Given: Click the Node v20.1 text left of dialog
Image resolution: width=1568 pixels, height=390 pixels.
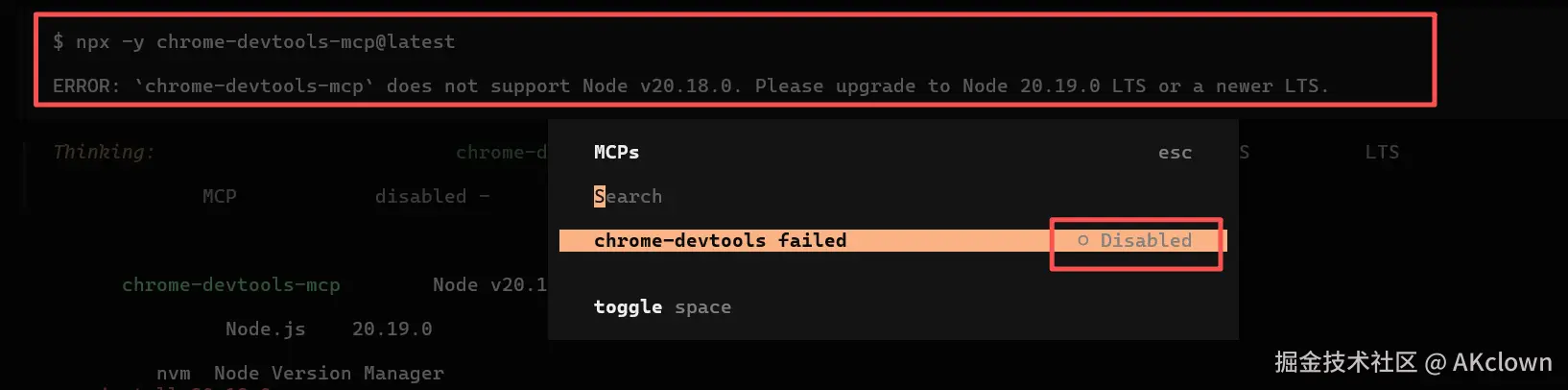Looking at the screenshot, I should tap(489, 285).
